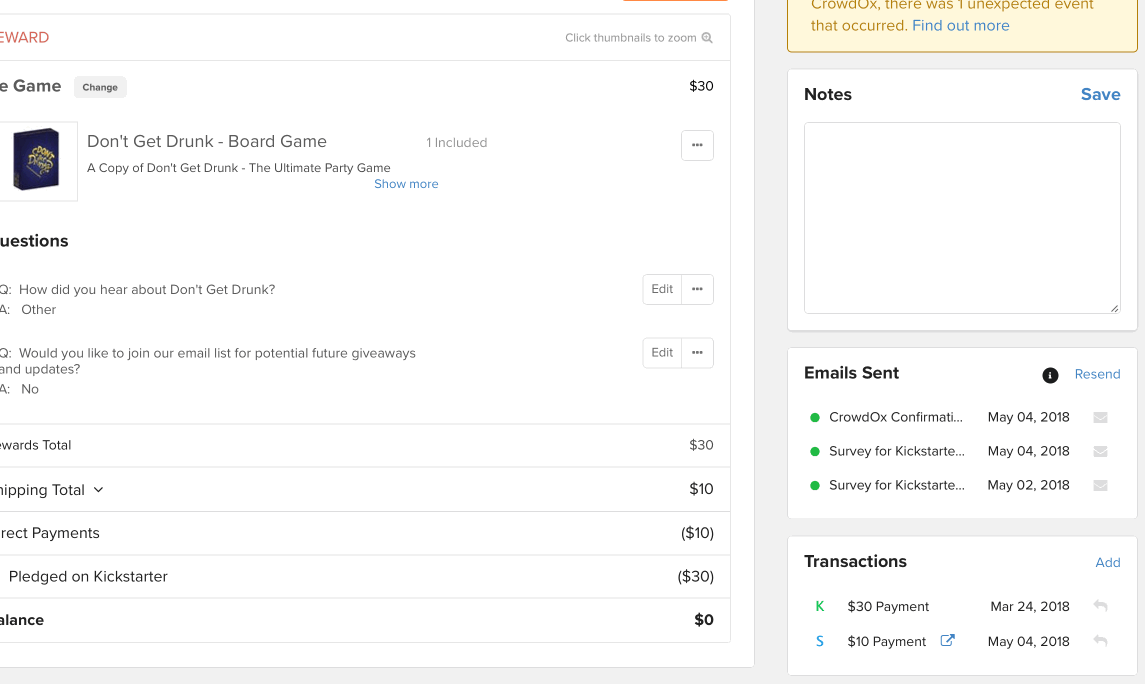1145x684 pixels.
Task: Click Resend in Emails Sent
Action: click(x=1097, y=374)
